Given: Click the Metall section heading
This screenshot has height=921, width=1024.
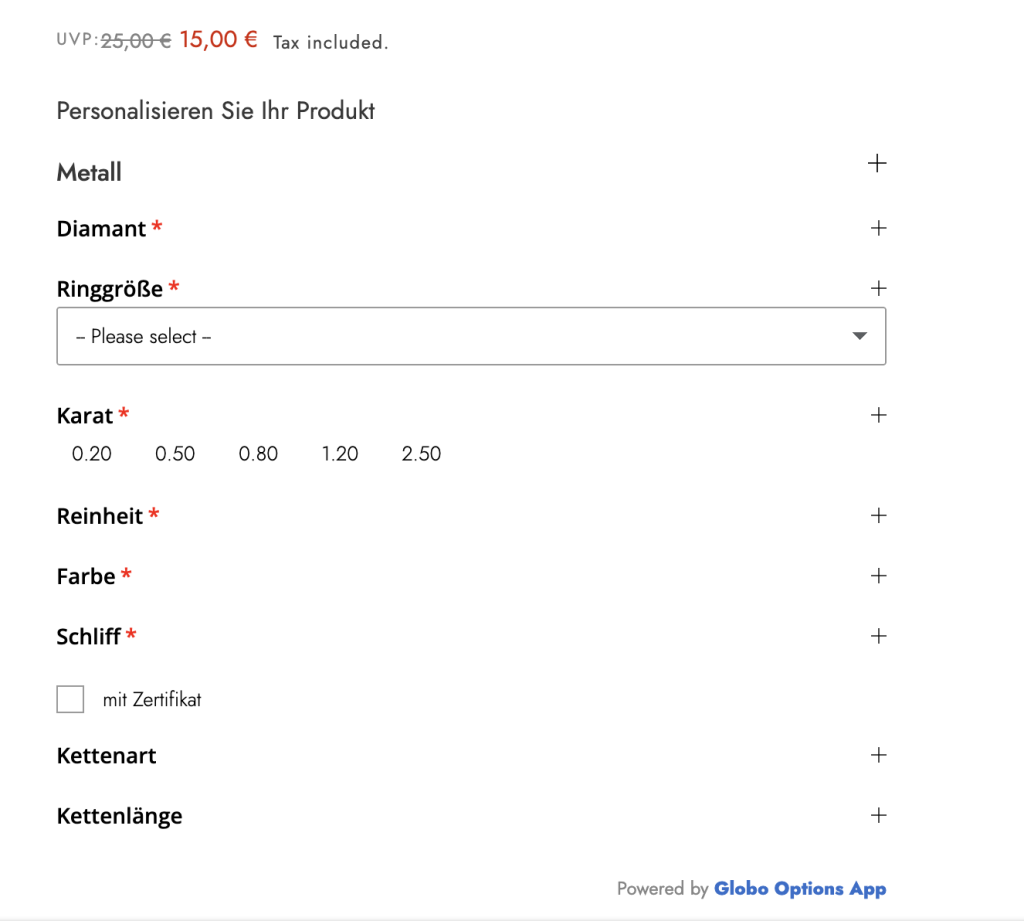Looking at the screenshot, I should coord(89,172).
